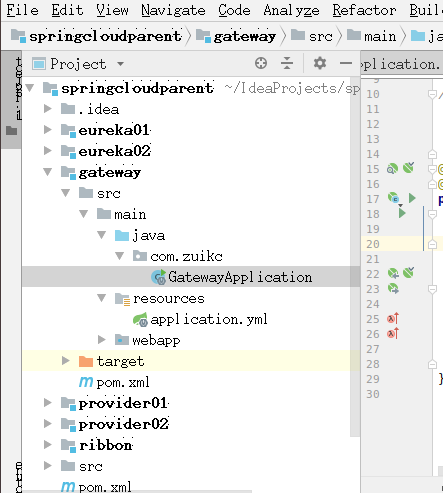Click the run arrow on line 17
The height and width of the screenshot is (493, 443).
(412, 198)
